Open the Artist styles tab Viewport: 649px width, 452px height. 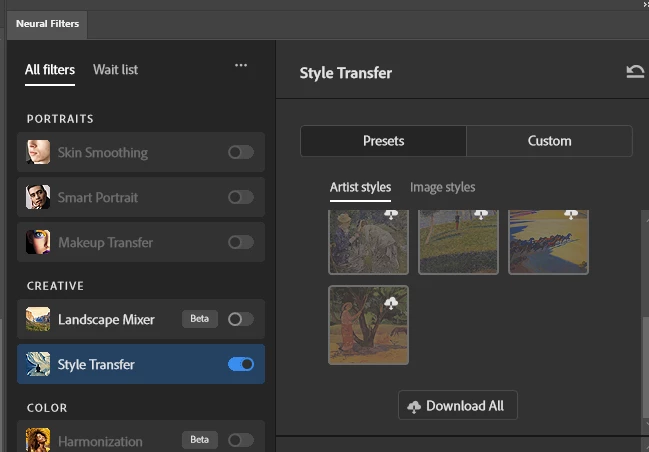click(360, 188)
